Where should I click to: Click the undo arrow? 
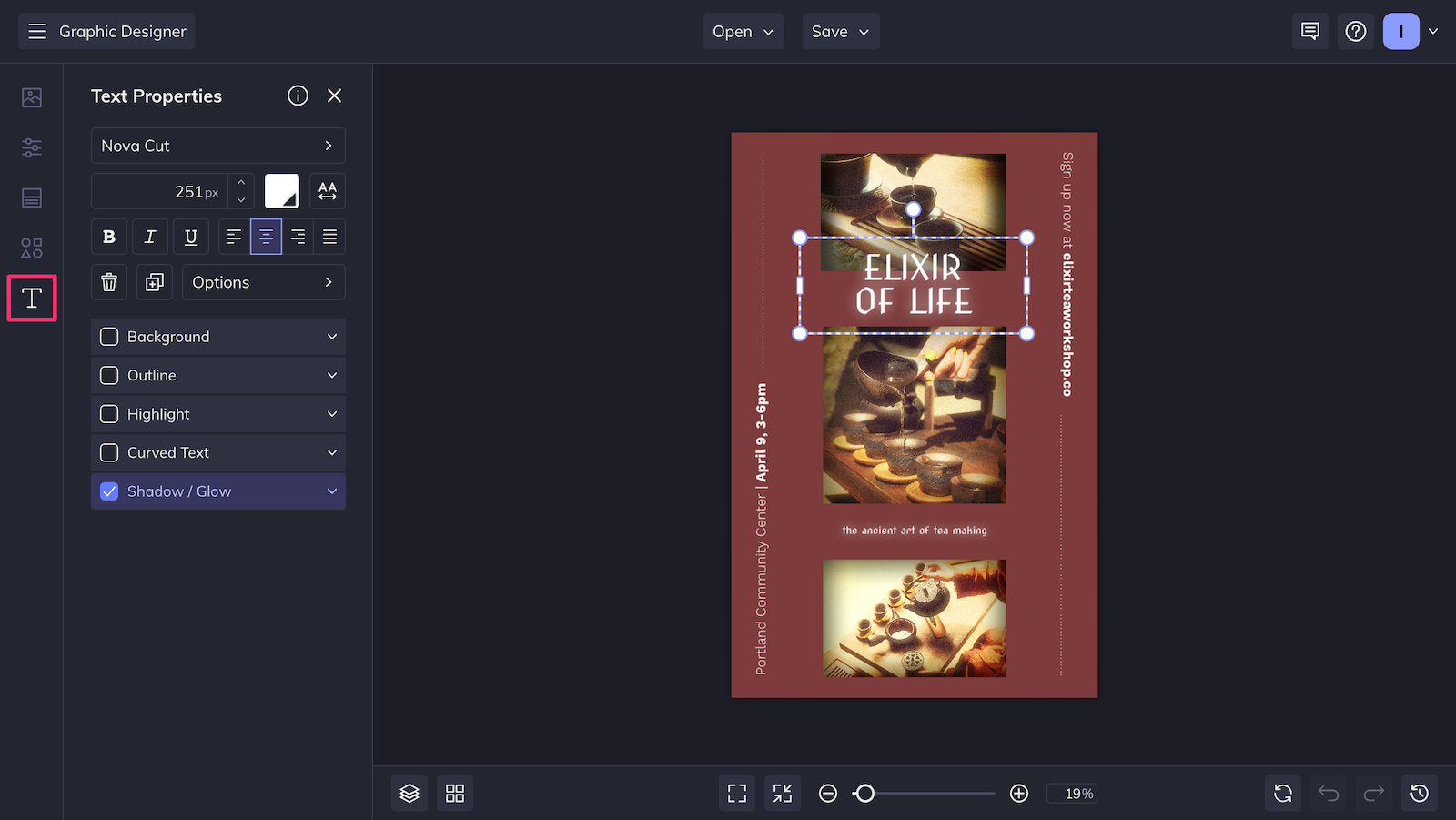(1328, 793)
